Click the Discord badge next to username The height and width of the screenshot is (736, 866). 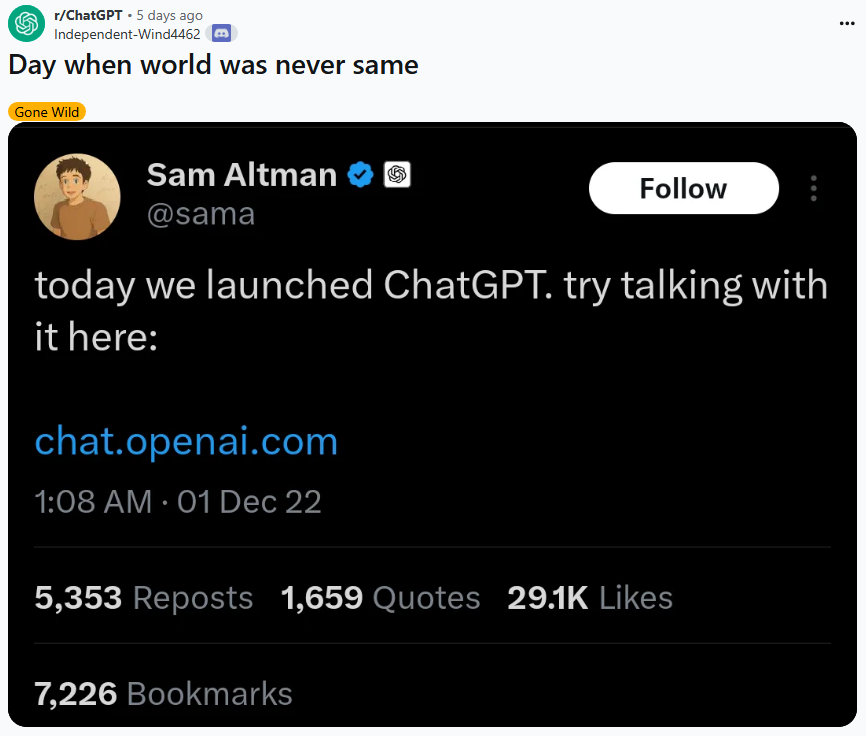[x=222, y=33]
